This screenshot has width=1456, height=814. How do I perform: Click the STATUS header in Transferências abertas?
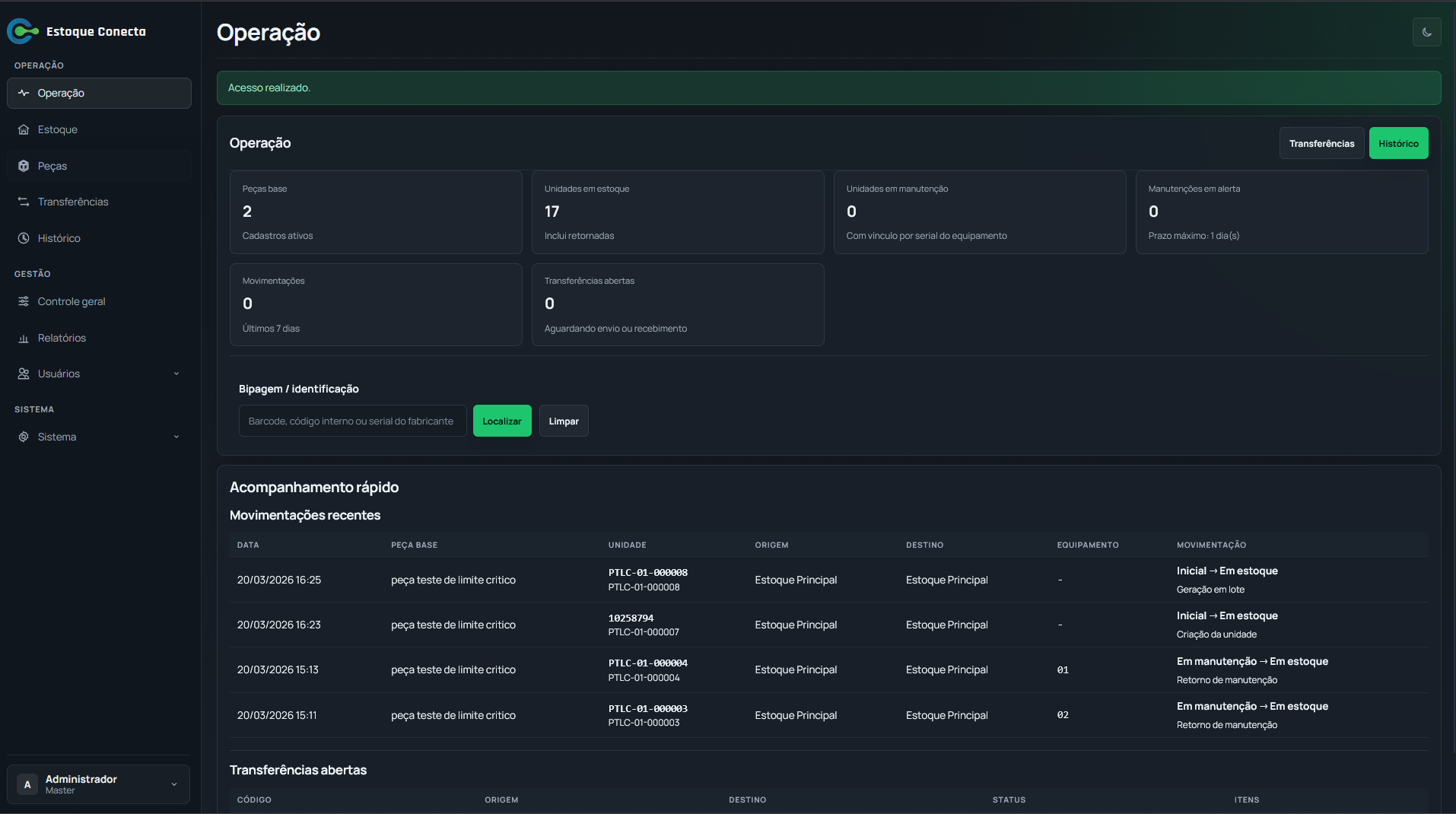1009,800
